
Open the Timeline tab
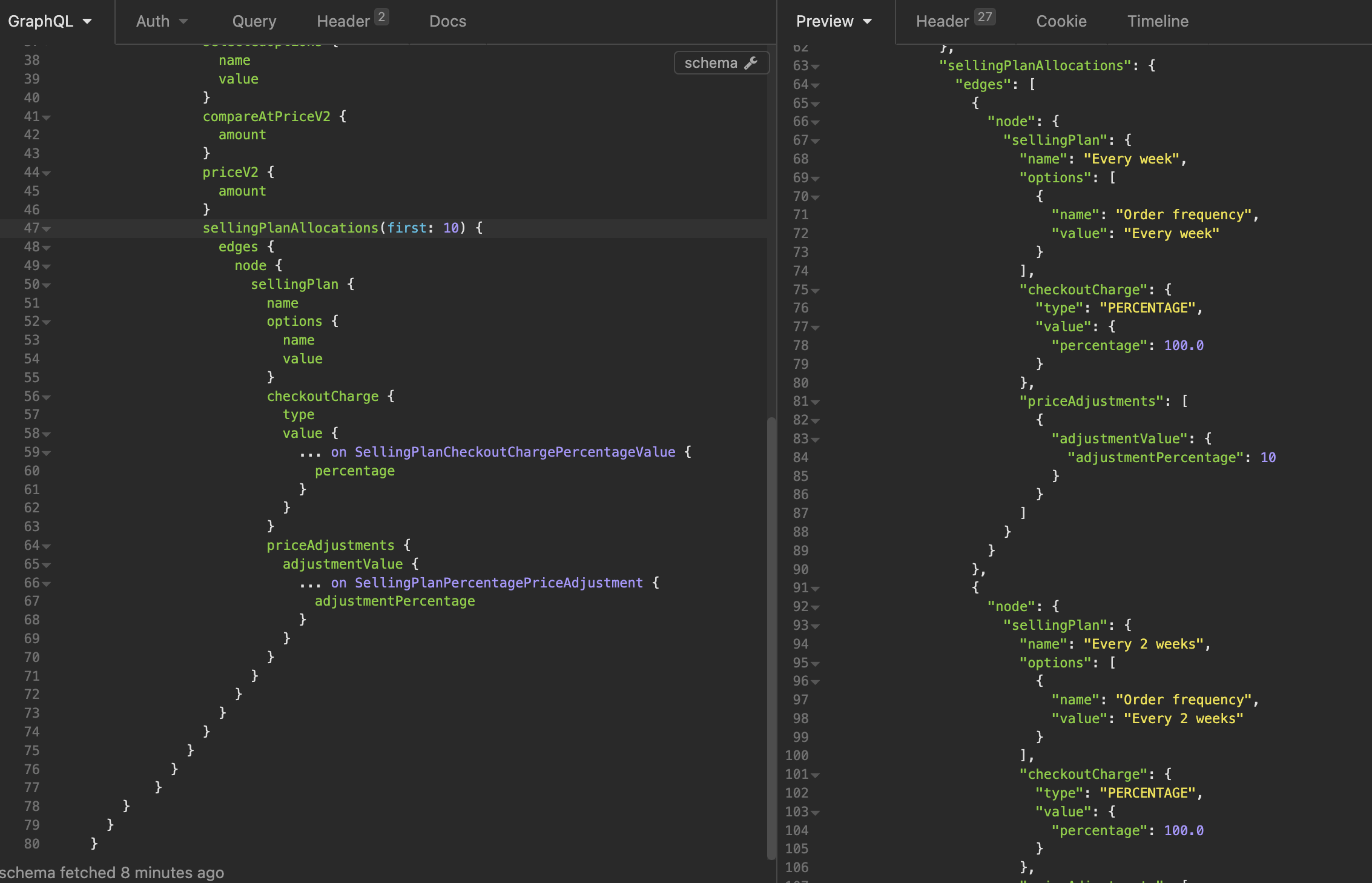(1157, 21)
